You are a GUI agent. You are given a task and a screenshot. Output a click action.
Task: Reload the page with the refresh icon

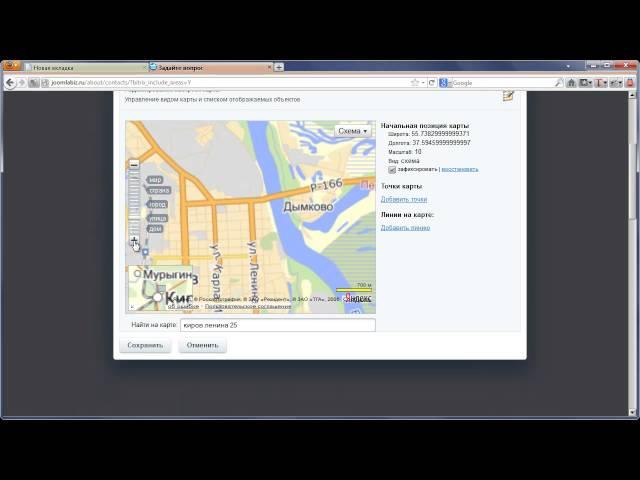pos(432,83)
